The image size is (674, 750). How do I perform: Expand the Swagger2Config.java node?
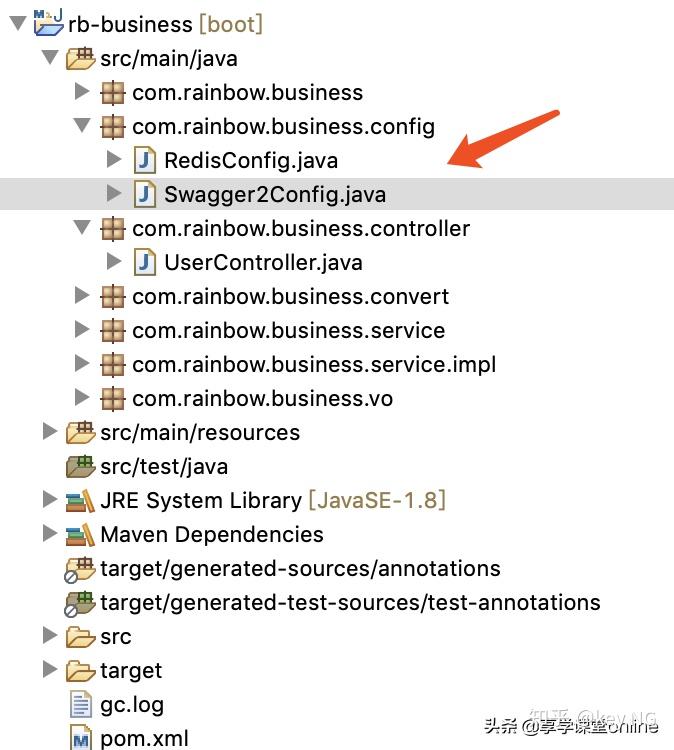pos(114,193)
